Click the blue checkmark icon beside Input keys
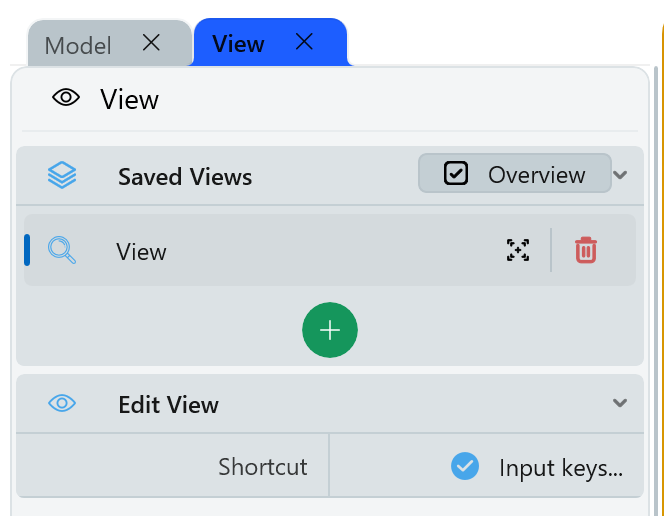 click(464, 467)
